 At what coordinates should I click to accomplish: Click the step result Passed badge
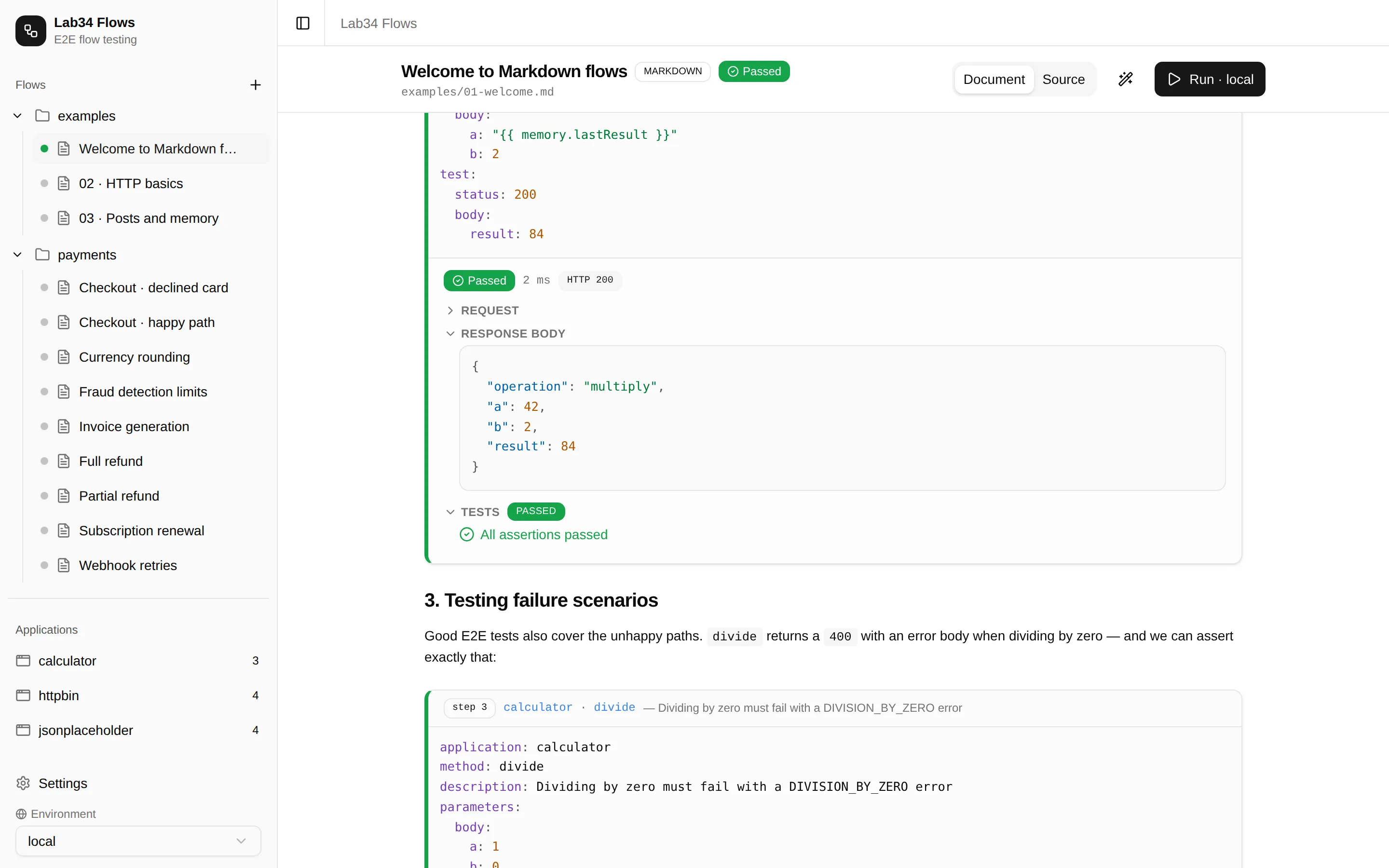pos(479,280)
